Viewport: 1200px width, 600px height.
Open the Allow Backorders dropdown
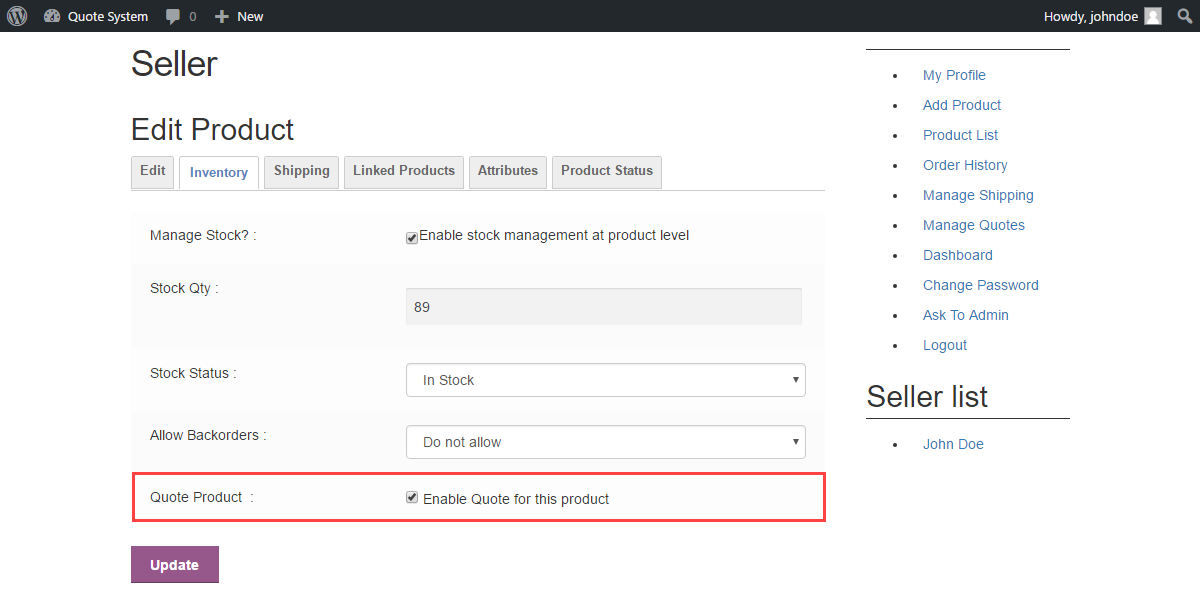(x=605, y=441)
